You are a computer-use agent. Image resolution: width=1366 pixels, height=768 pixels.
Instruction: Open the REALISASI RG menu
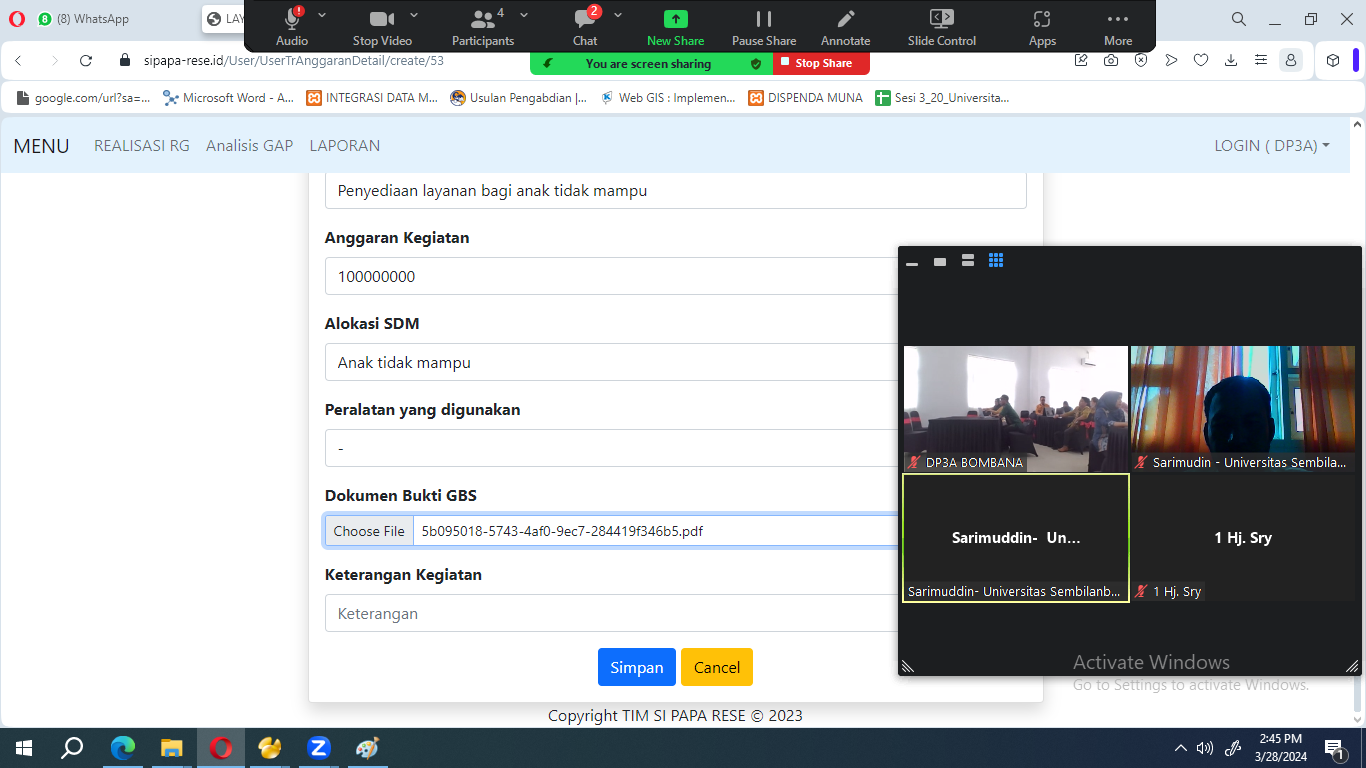click(141, 146)
